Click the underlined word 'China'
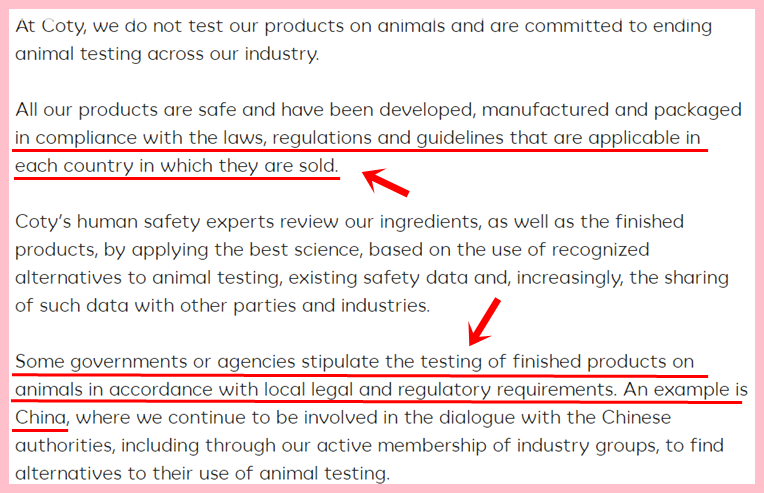Image resolution: width=764 pixels, height=493 pixels. coord(41,416)
